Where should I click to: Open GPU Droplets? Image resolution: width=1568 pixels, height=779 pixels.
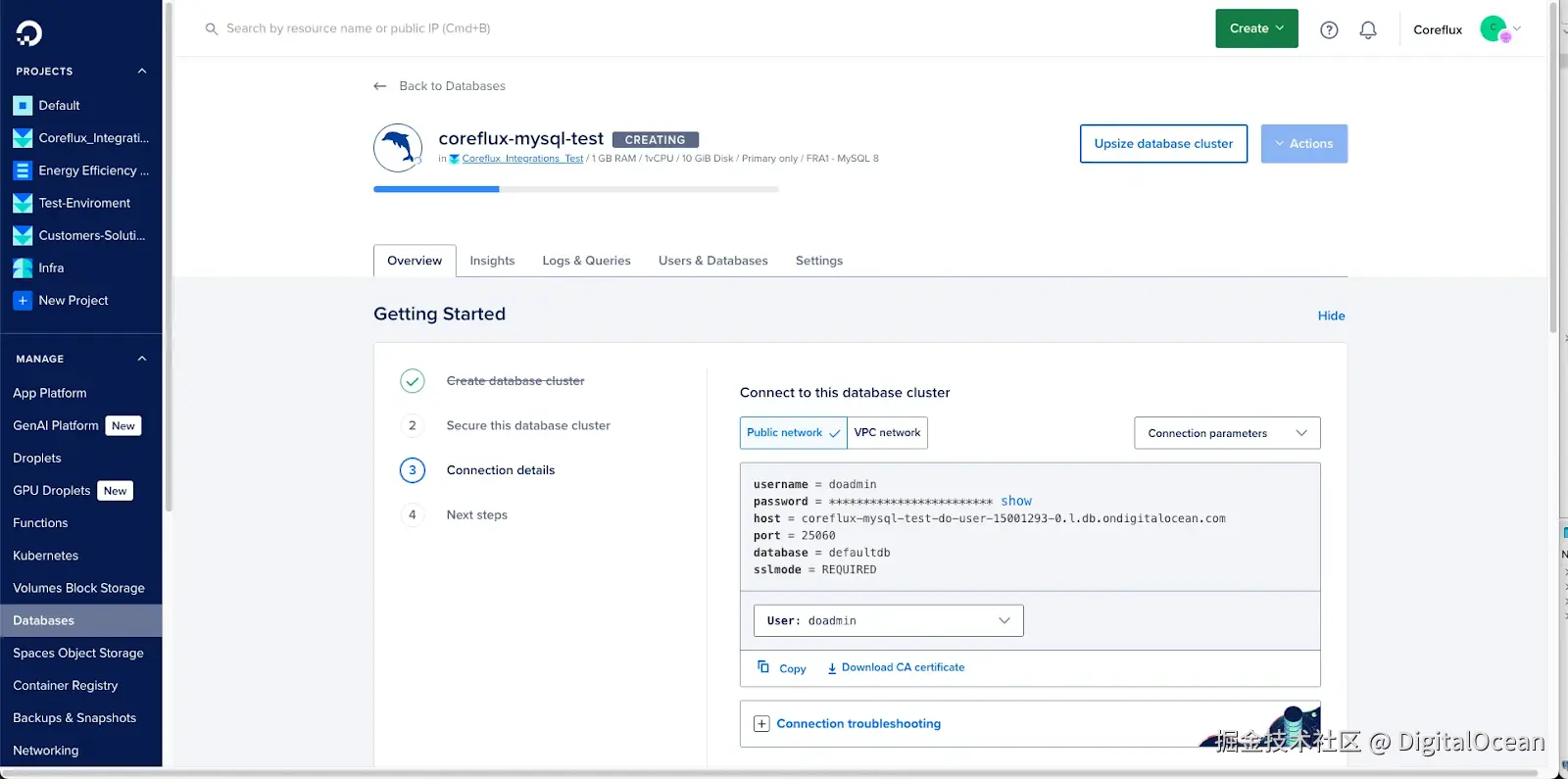[x=52, y=491]
